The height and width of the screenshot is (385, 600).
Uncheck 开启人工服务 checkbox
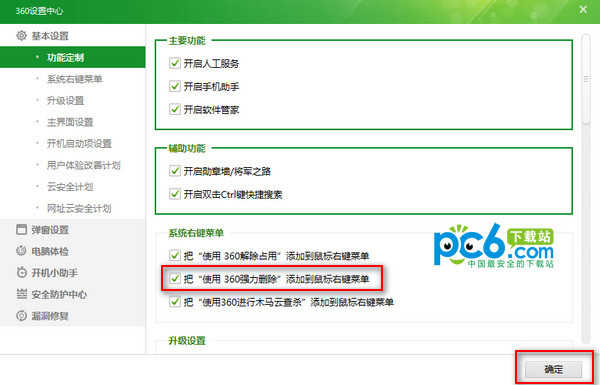pos(175,63)
